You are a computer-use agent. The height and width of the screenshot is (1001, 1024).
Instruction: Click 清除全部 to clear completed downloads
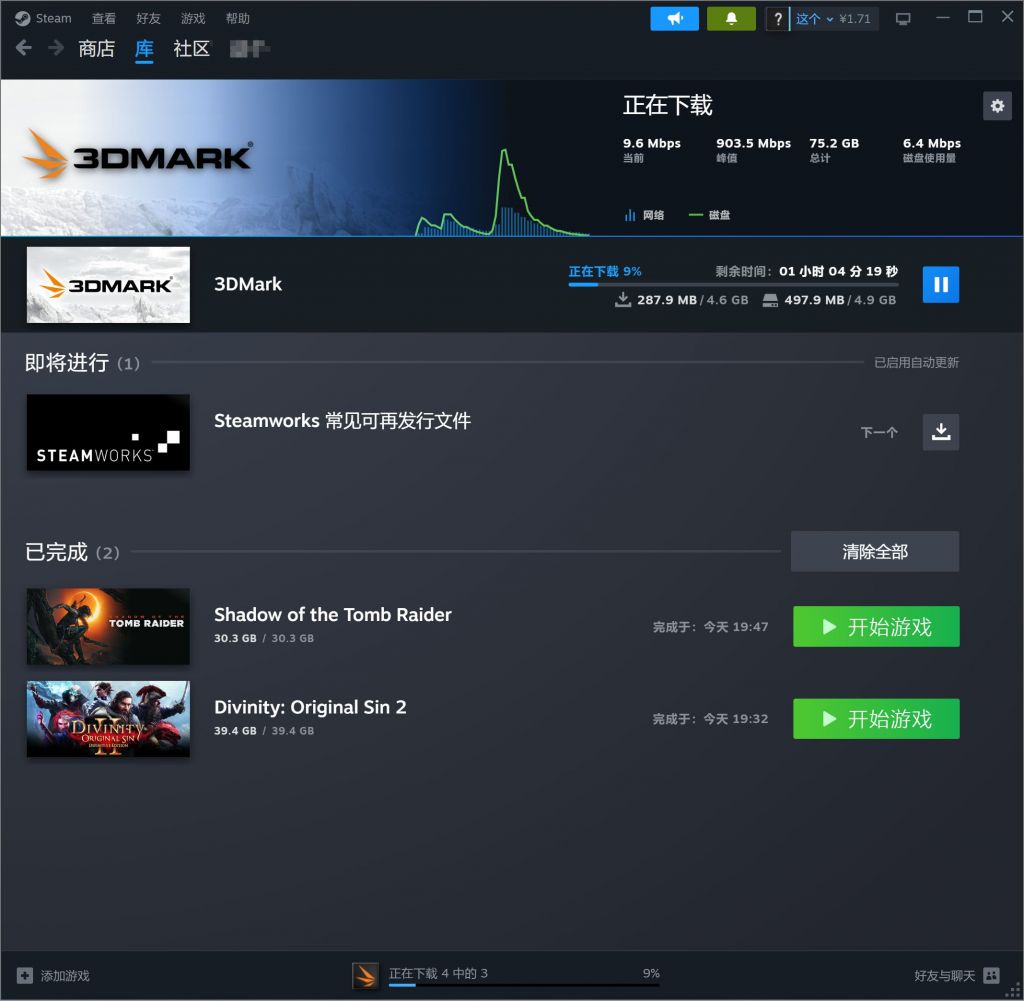(874, 551)
